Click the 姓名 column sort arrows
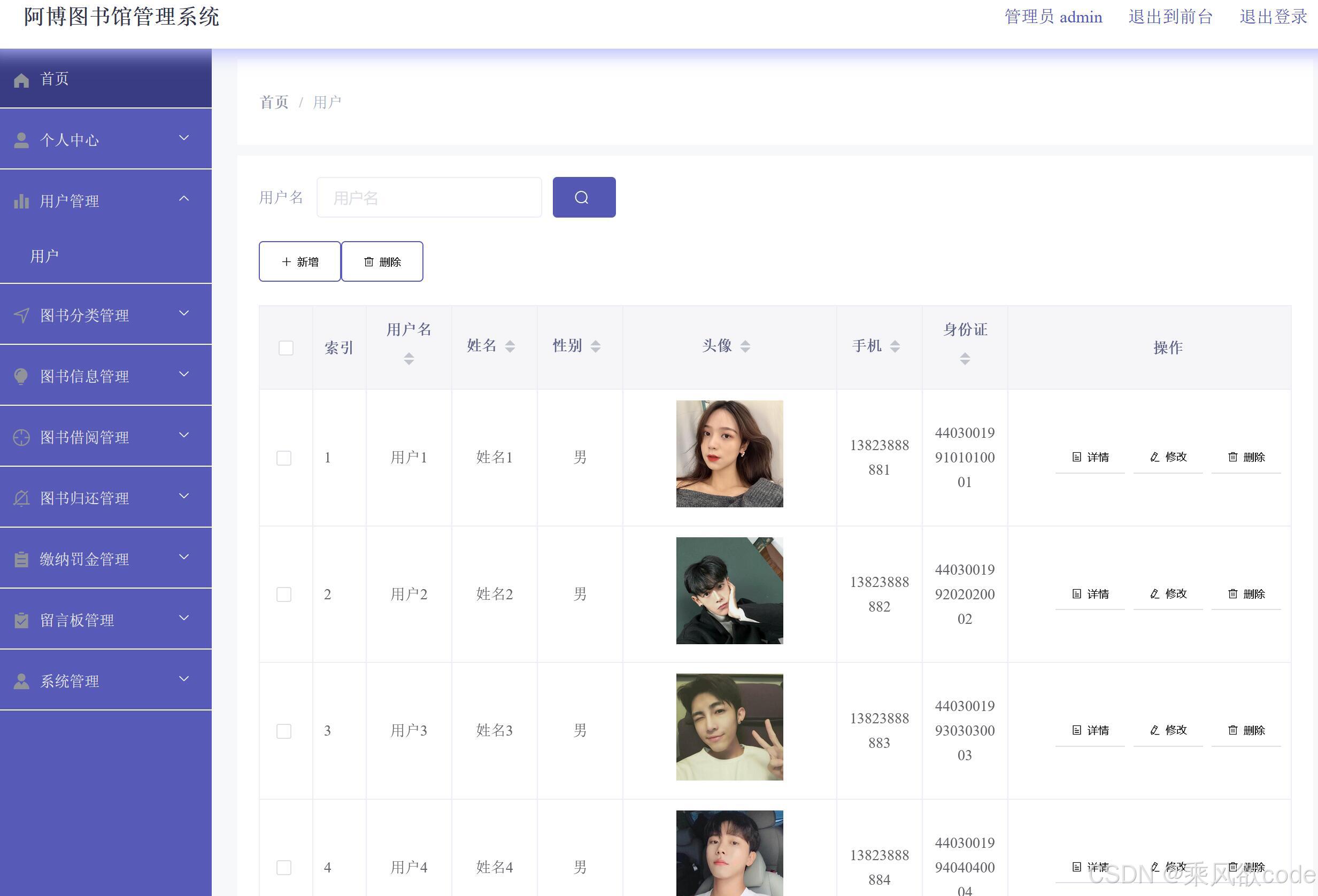Image resolution: width=1318 pixels, height=896 pixels. 510,346
